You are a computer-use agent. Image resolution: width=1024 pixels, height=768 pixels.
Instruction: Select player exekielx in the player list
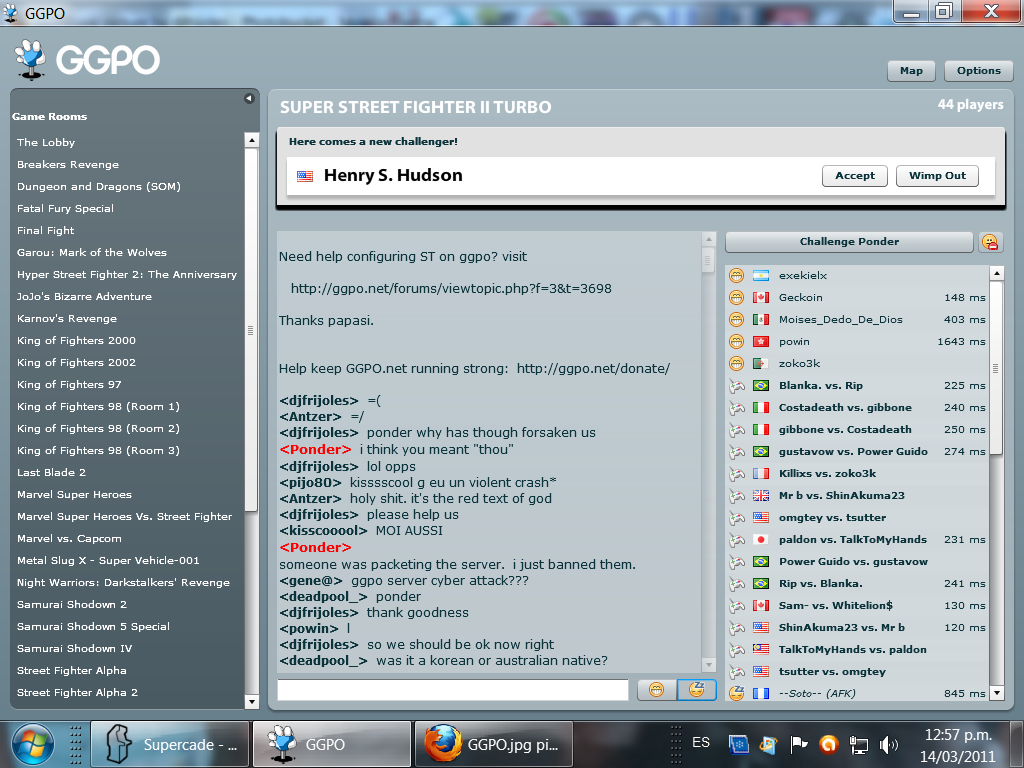click(x=857, y=276)
